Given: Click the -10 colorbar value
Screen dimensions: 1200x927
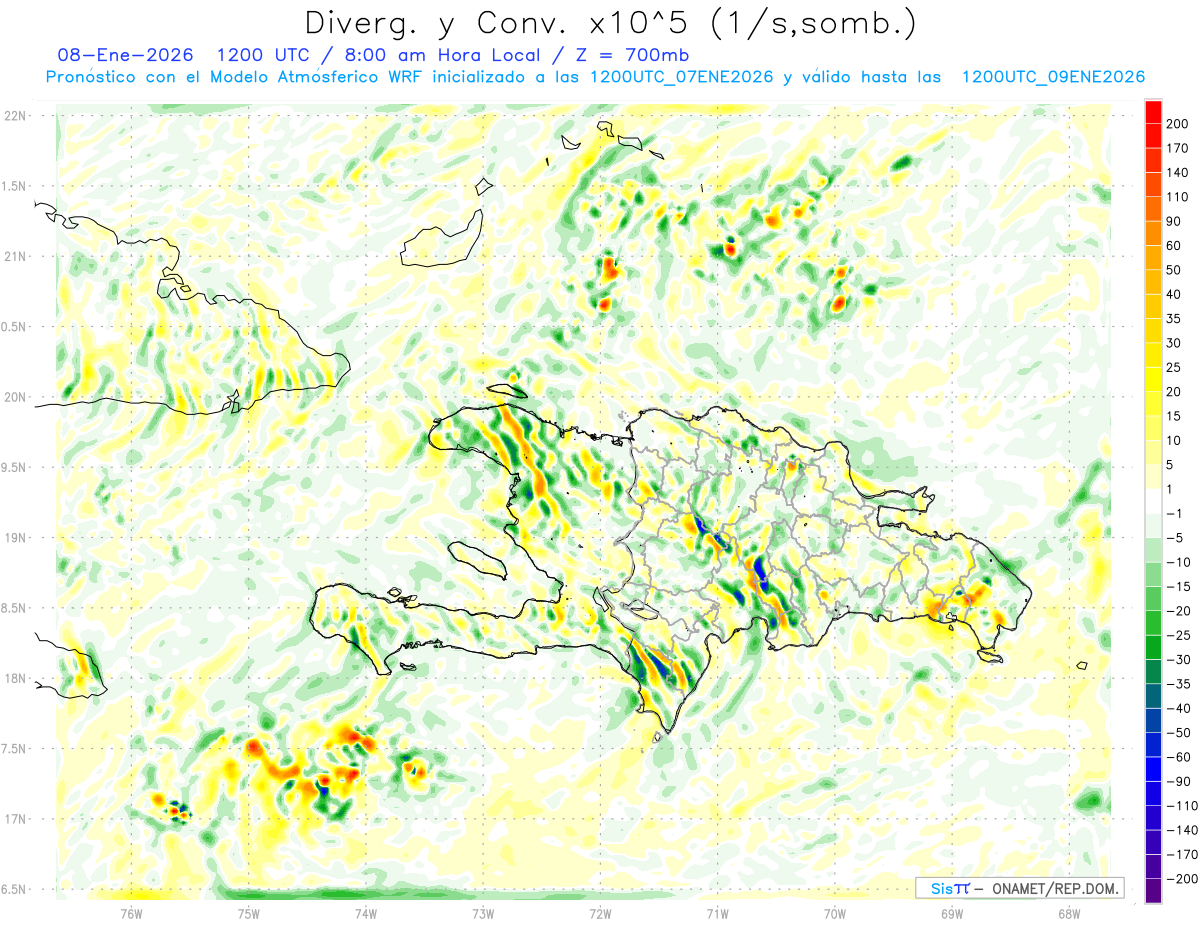Looking at the screenshot, I should click(1178, 562).
